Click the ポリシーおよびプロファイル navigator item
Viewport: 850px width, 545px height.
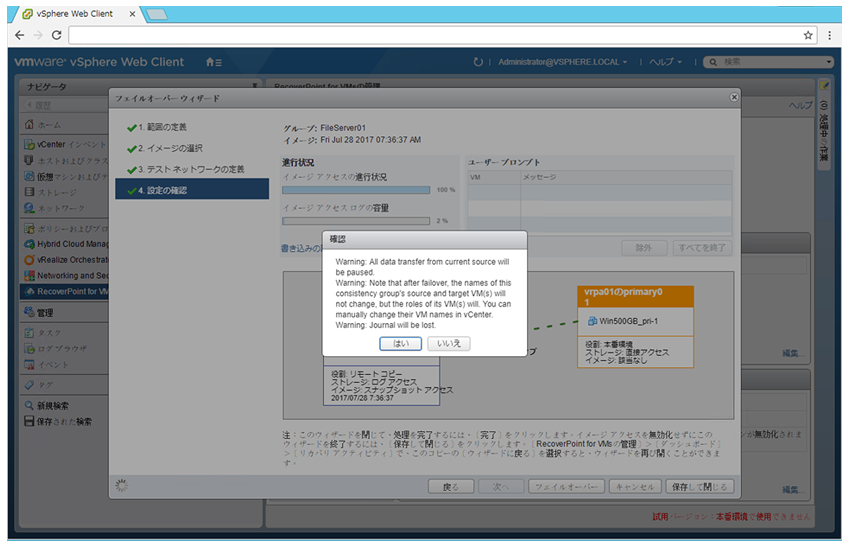[65, 228]
